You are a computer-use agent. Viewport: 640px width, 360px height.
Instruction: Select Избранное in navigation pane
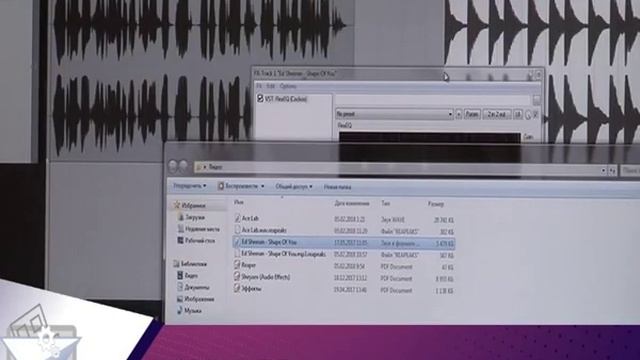click(x=193, y=205)
